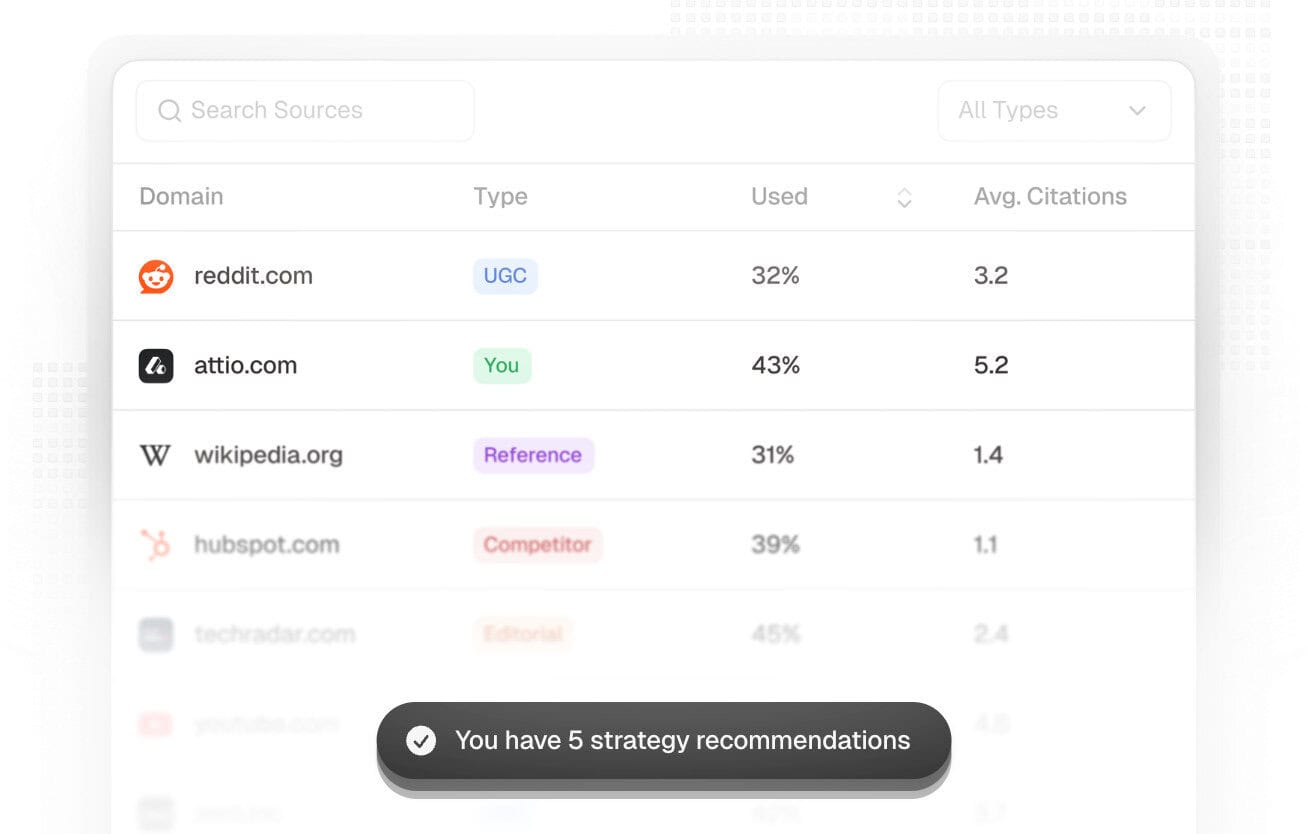Click the green You type tag
The width and height of the screenshot is (1308, 834).
[502, 365]
